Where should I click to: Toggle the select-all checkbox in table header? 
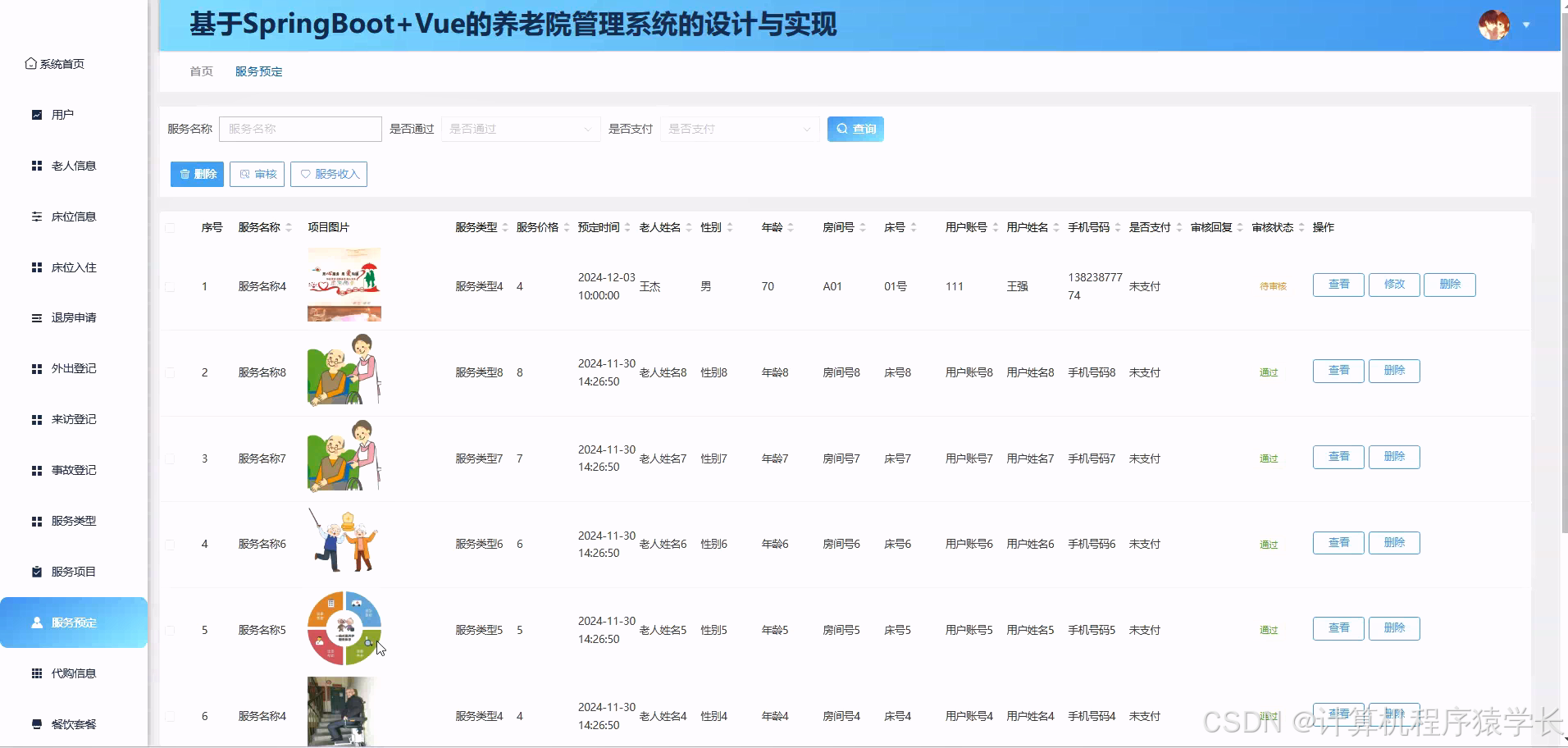click(171, 227)
